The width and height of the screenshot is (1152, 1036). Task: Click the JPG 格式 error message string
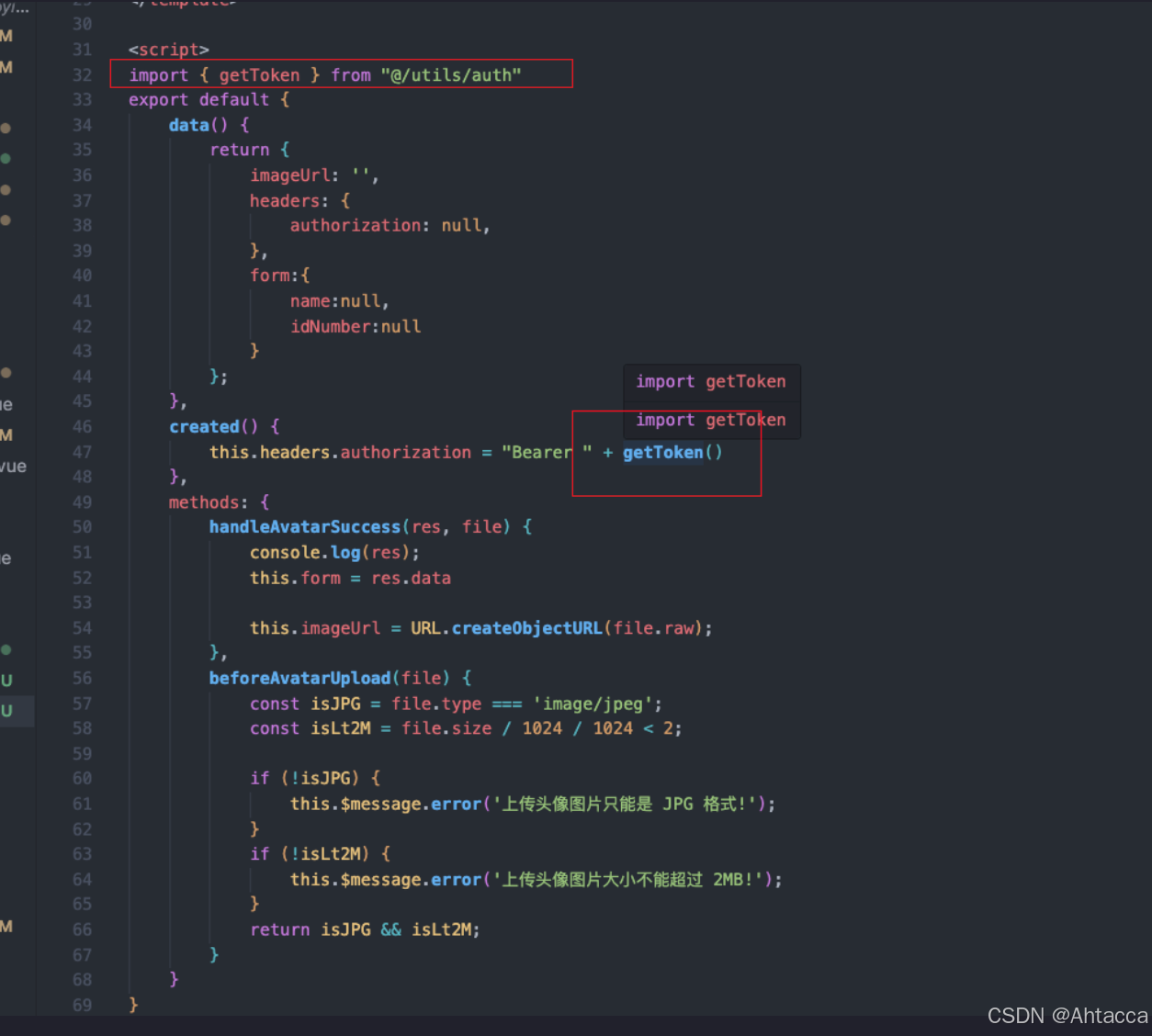pos(626,805)
